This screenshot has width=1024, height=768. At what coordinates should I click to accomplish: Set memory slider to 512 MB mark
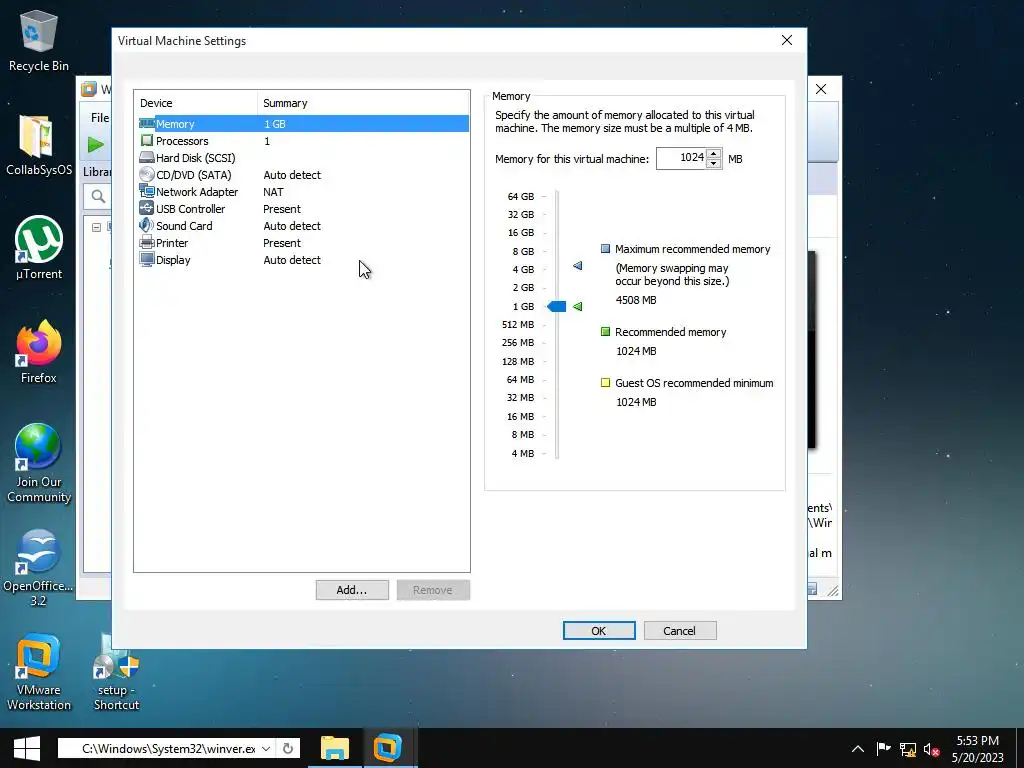click(556, 325)
